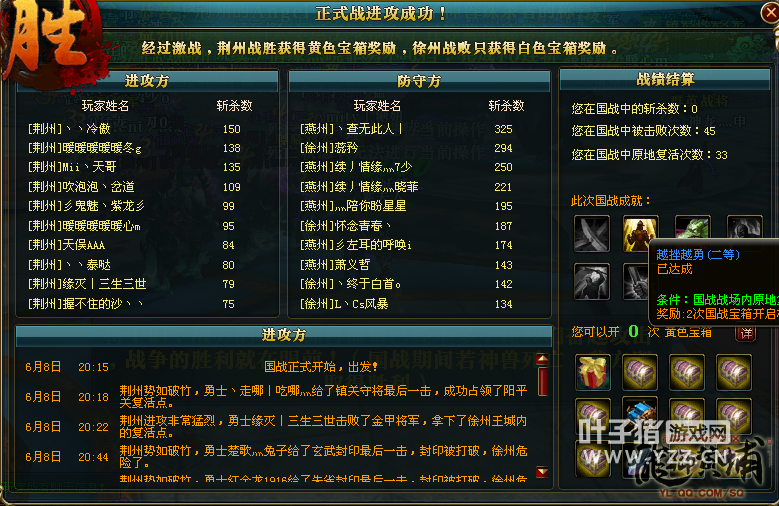Click the crossed blades achievement icon
Image resolution: width=779 pixels, height=506 pixels.
click(591, 234)
